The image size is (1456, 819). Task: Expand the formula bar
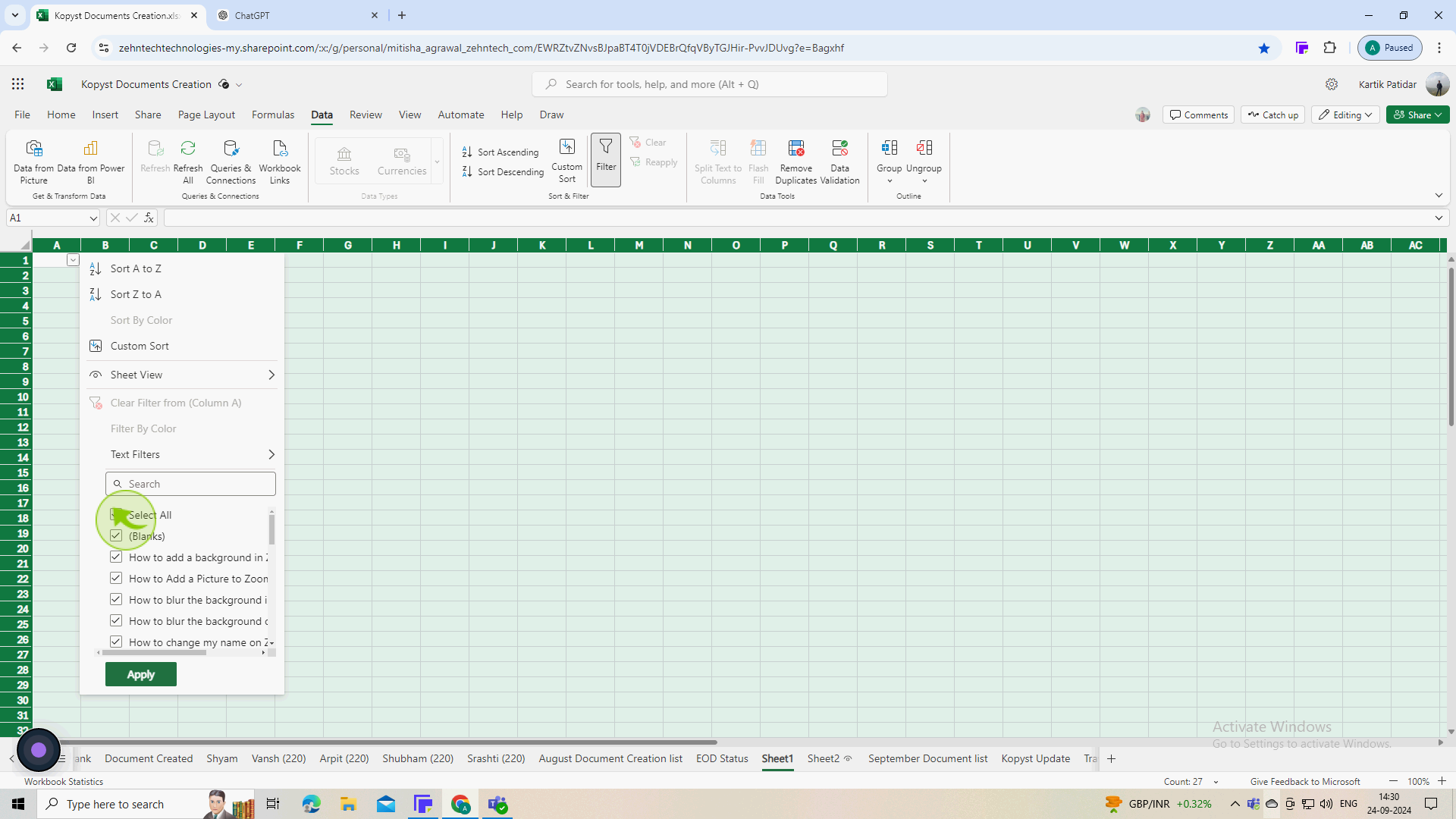click(x=1439, y=218)
